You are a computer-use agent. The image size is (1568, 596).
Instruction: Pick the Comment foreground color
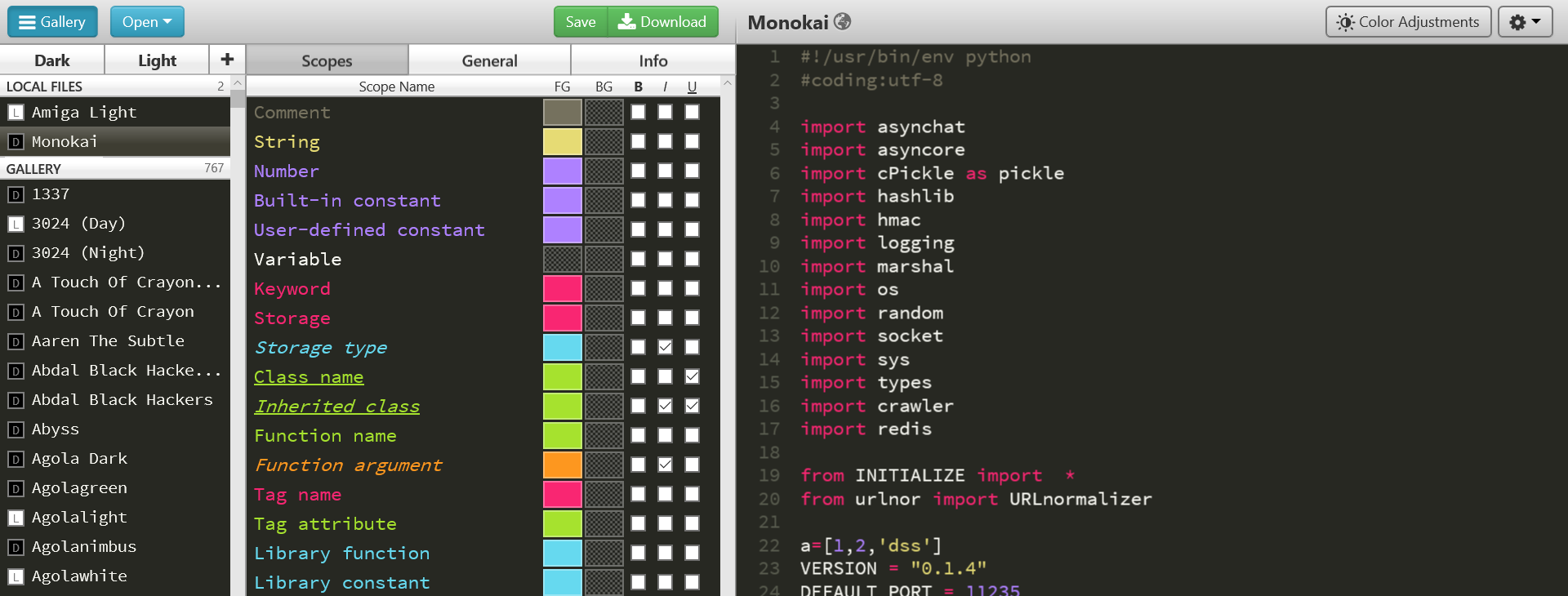[563, 112]
